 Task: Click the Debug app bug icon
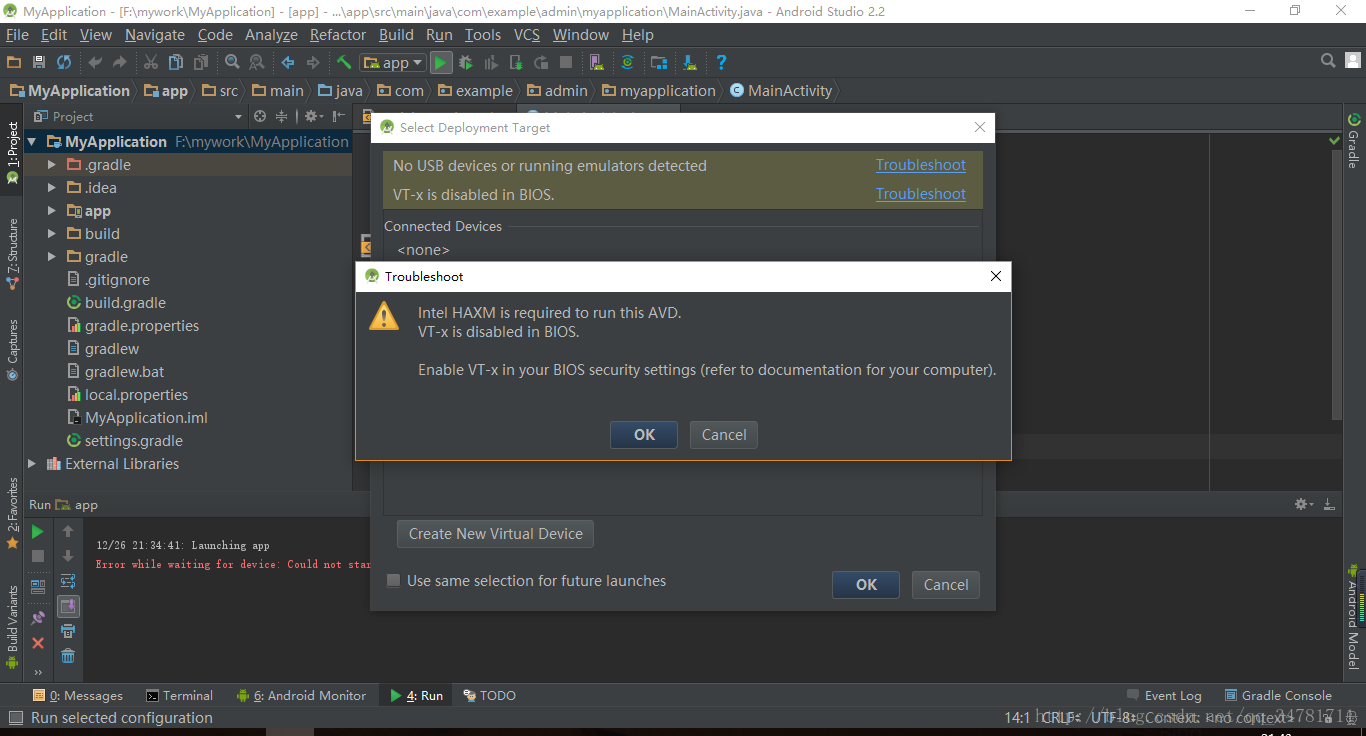point(465,62)
